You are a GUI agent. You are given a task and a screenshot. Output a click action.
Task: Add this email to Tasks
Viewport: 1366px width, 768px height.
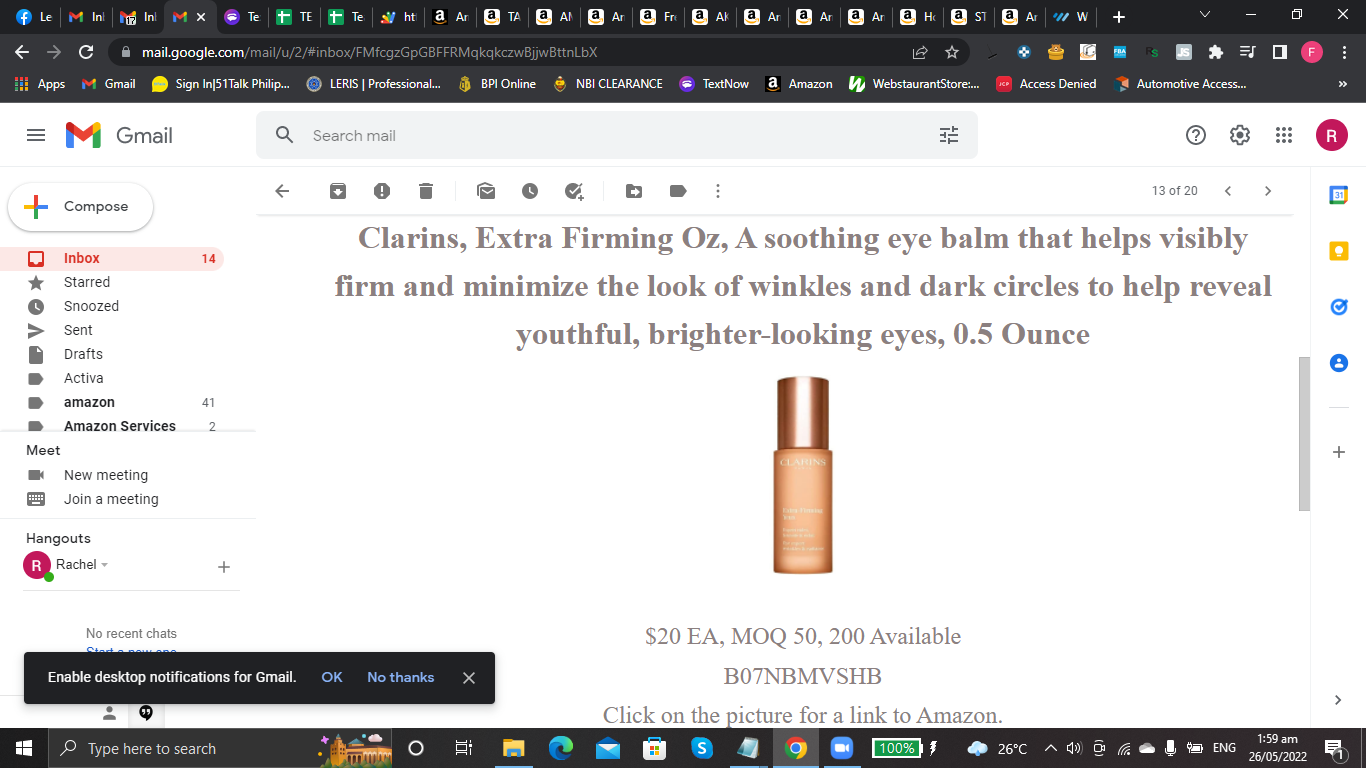tap(574, 191)
